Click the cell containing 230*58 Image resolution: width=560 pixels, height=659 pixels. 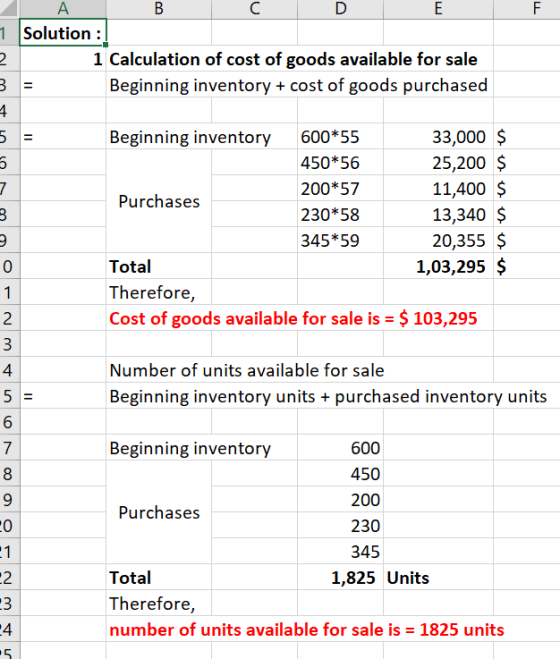[341, 215]
